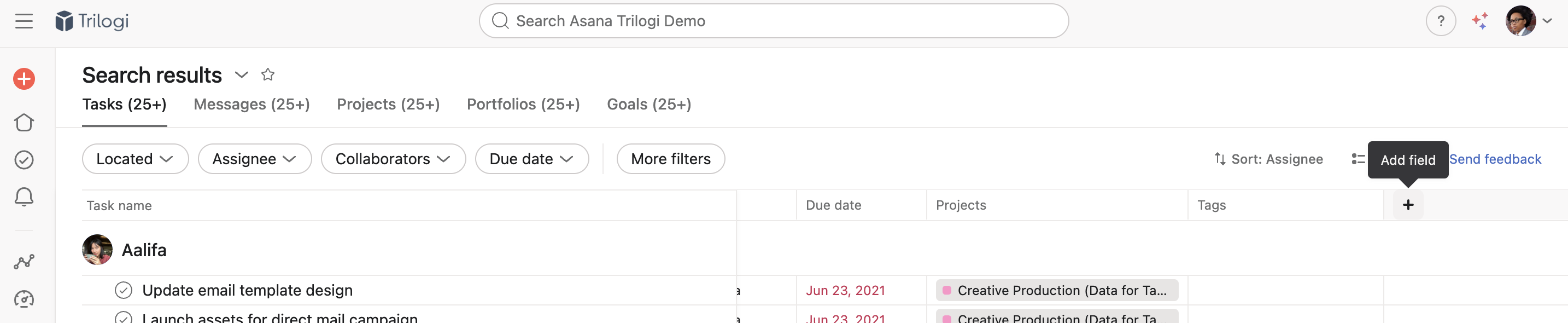Click the help question mark icon
This screenshot has width=1568, height=323.
pyautogui.click(x=1440, y=21)
